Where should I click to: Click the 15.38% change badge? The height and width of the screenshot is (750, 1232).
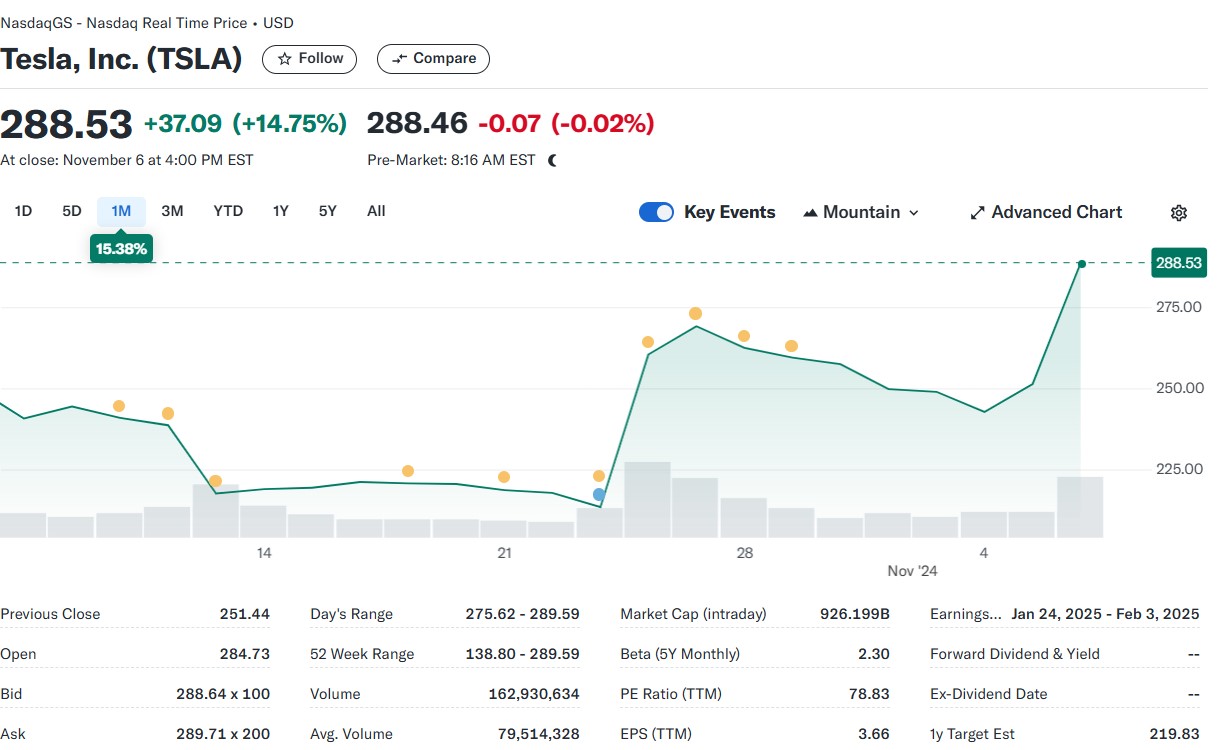pyautogui.click(x=121, y=248)
